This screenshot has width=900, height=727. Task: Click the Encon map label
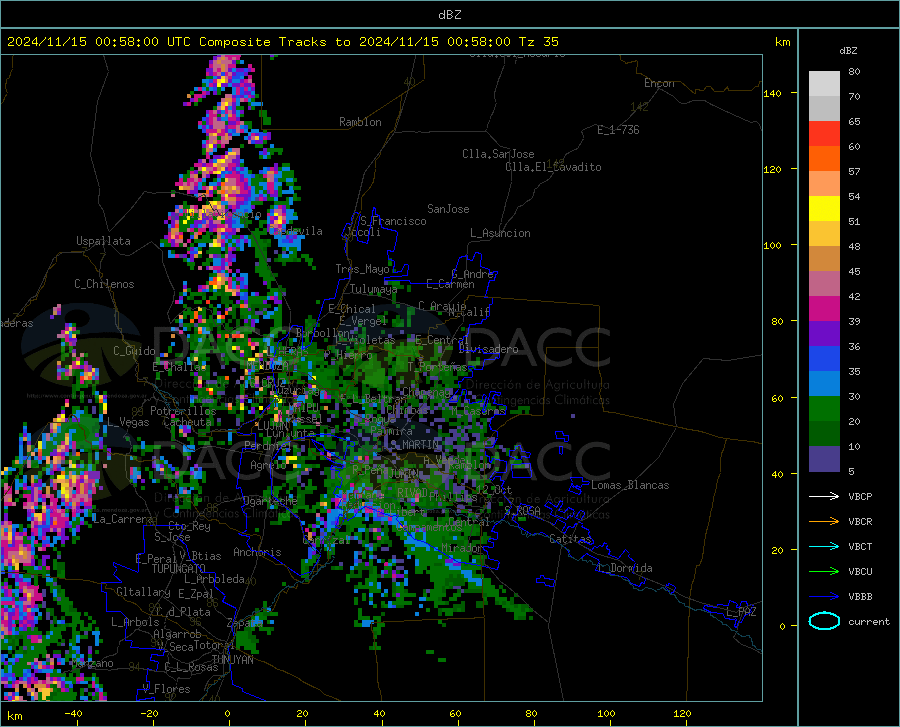pyautogui.click(x=659, y=83)
